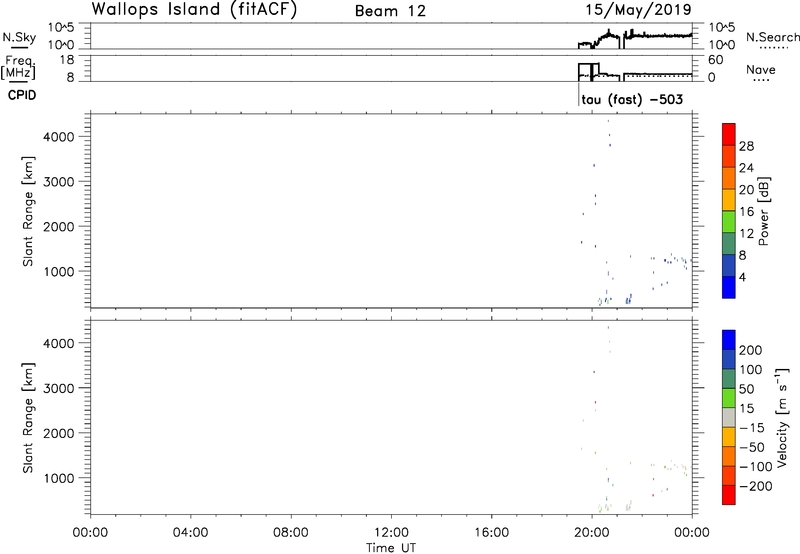Click the Slant Range title of velocity panel

click(x=28, y=418)
